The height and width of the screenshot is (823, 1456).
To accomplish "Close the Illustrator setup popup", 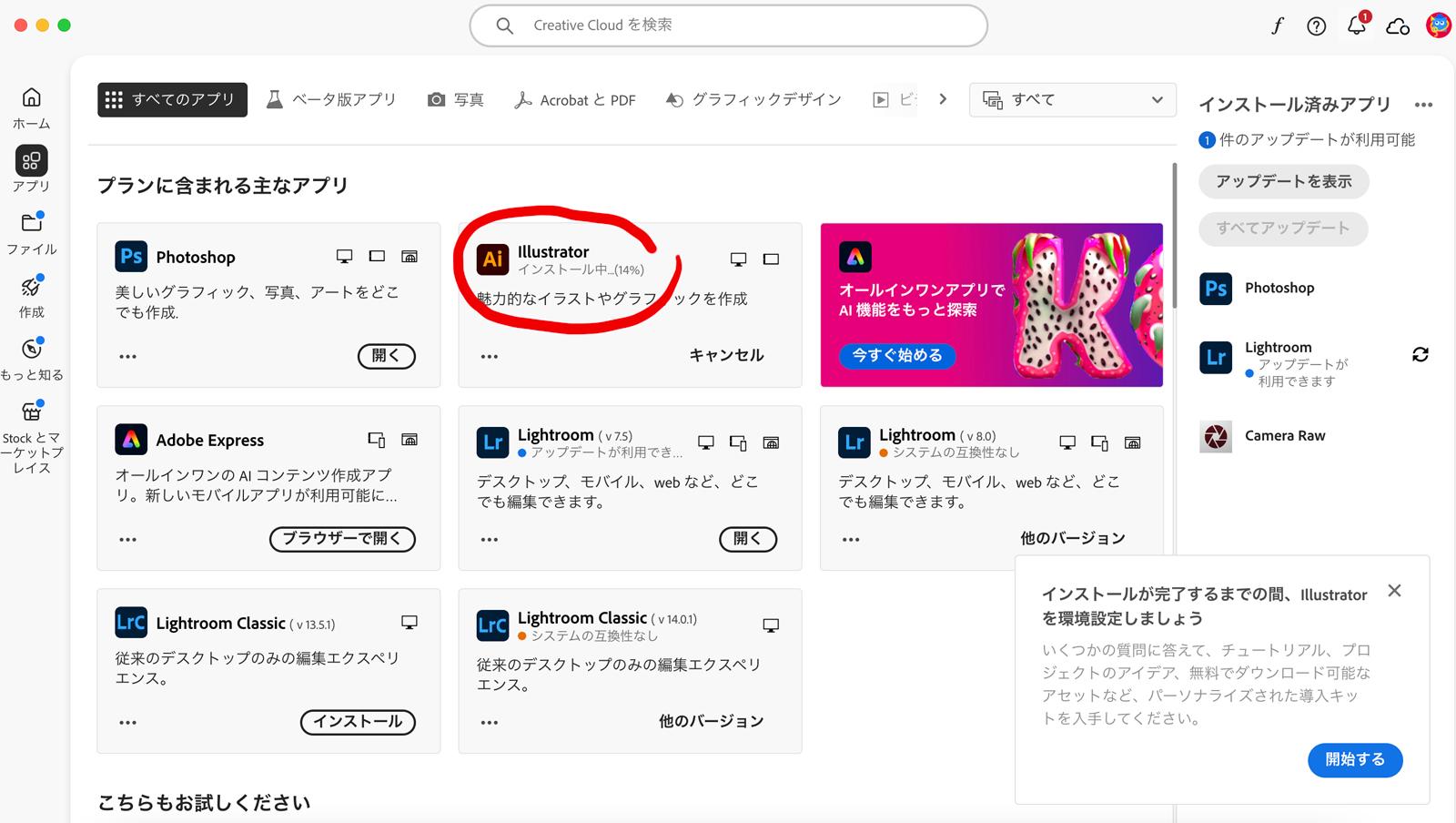I will [x=1394, y=591].
